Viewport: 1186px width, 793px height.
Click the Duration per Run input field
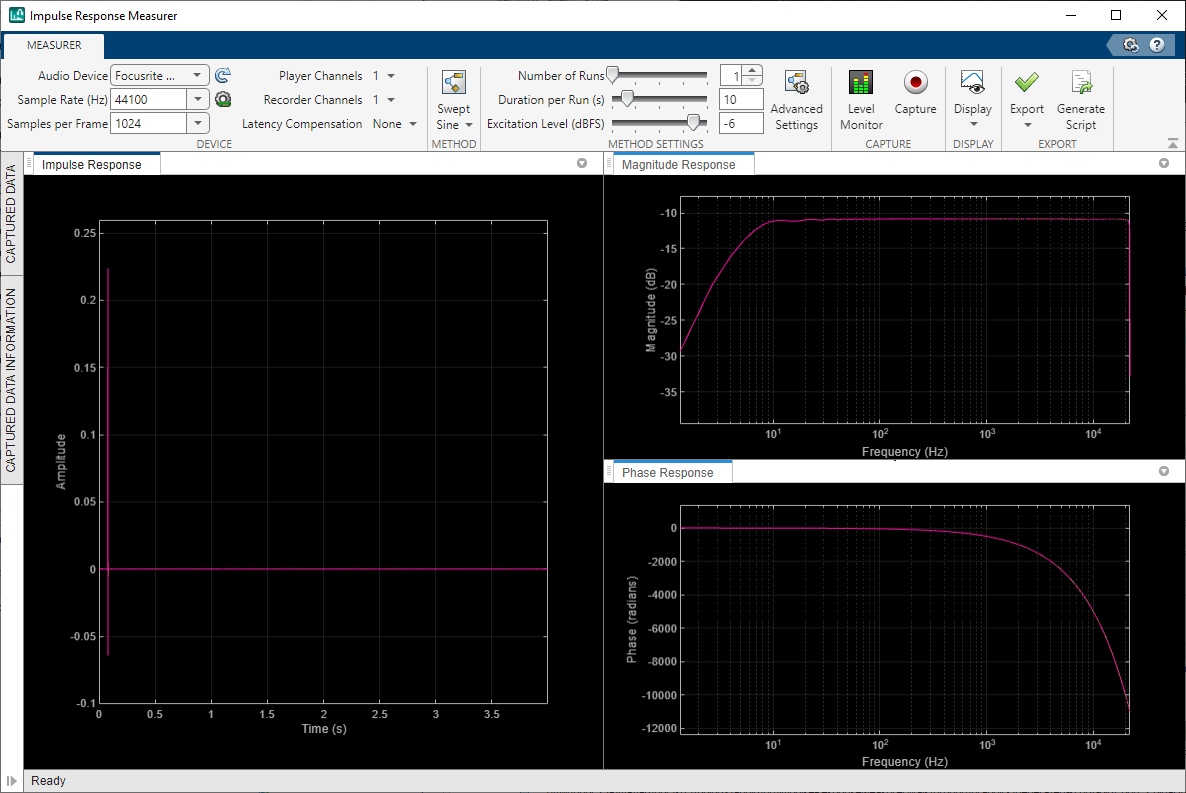[741, 99]
